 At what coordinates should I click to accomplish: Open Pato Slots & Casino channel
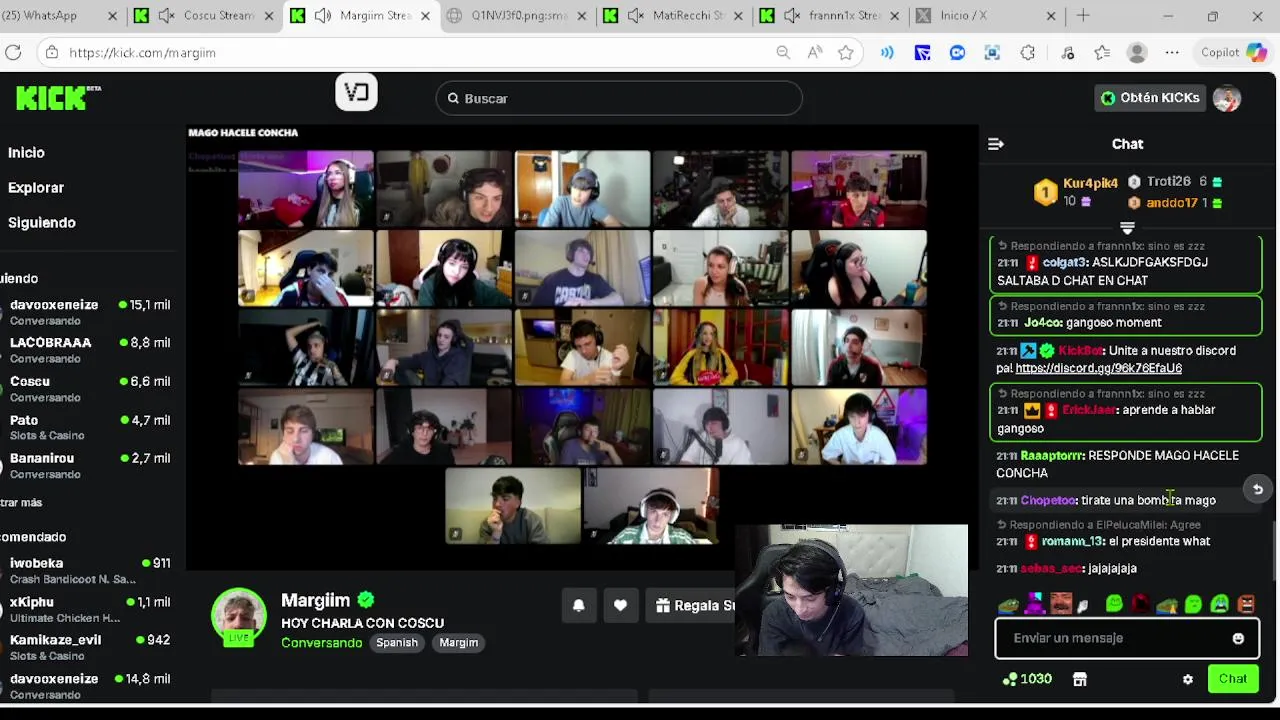(x=90, y=427)
